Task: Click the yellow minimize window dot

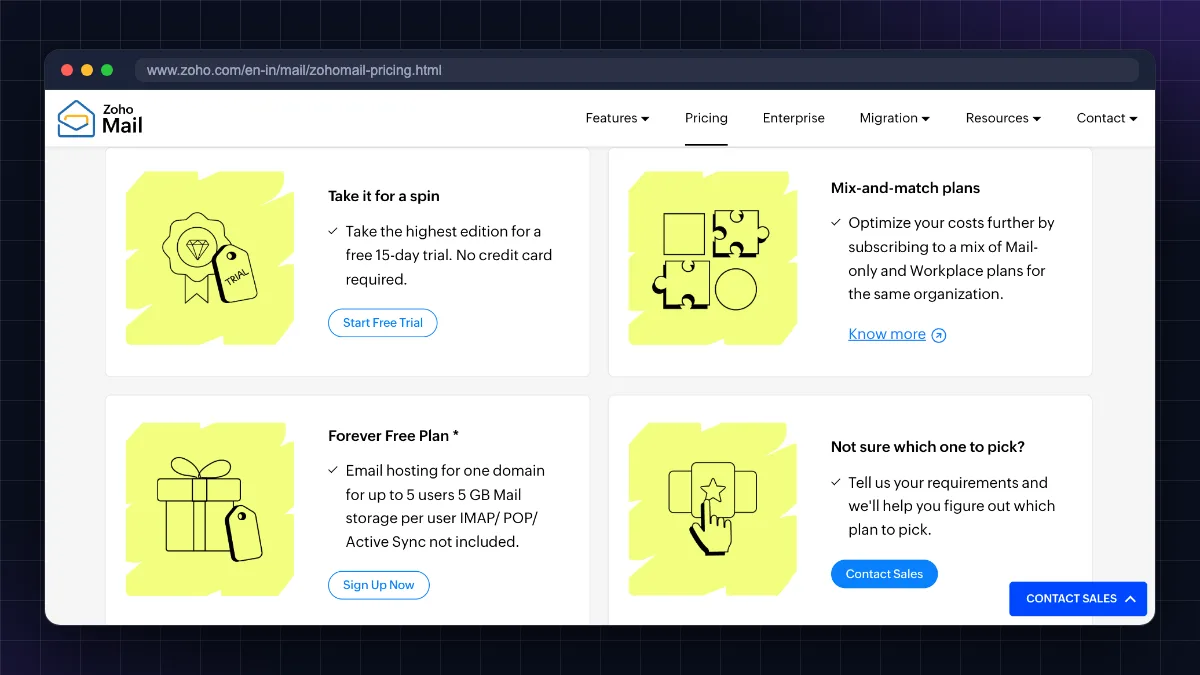Action: click(87, 70)
